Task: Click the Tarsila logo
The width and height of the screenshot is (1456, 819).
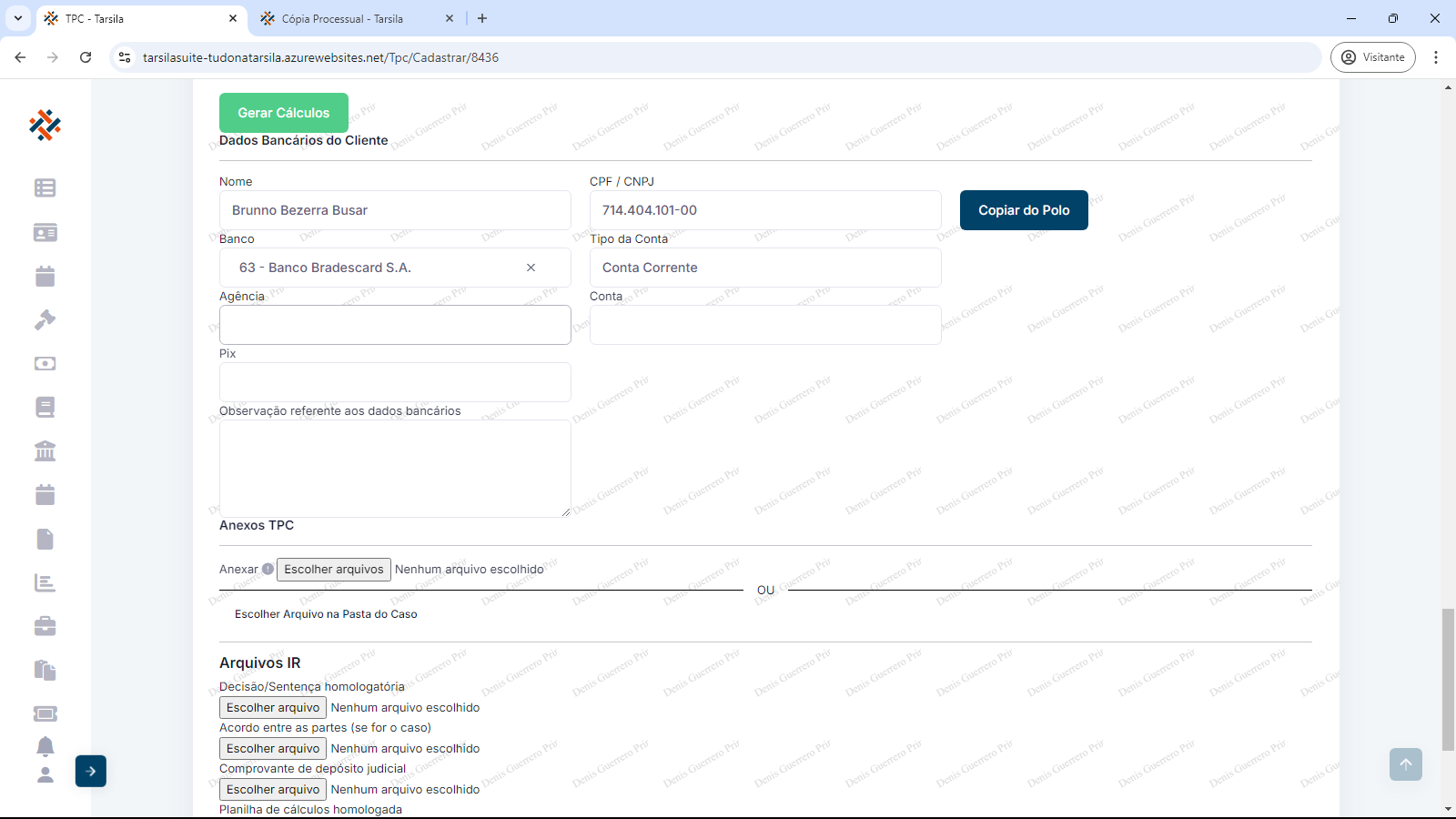Action: click(45, 125)
